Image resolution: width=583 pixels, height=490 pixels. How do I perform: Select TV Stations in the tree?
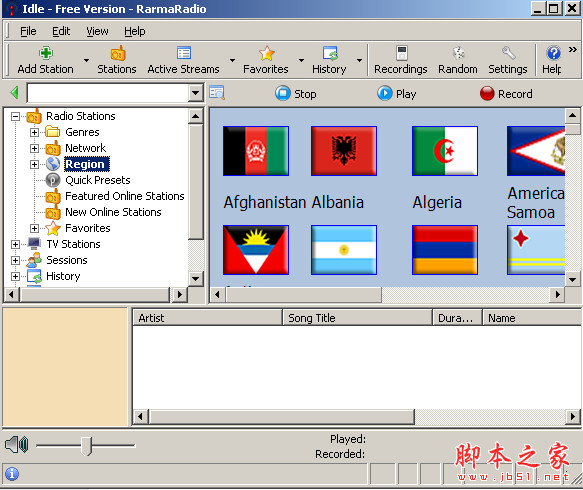tap(73, 244)
